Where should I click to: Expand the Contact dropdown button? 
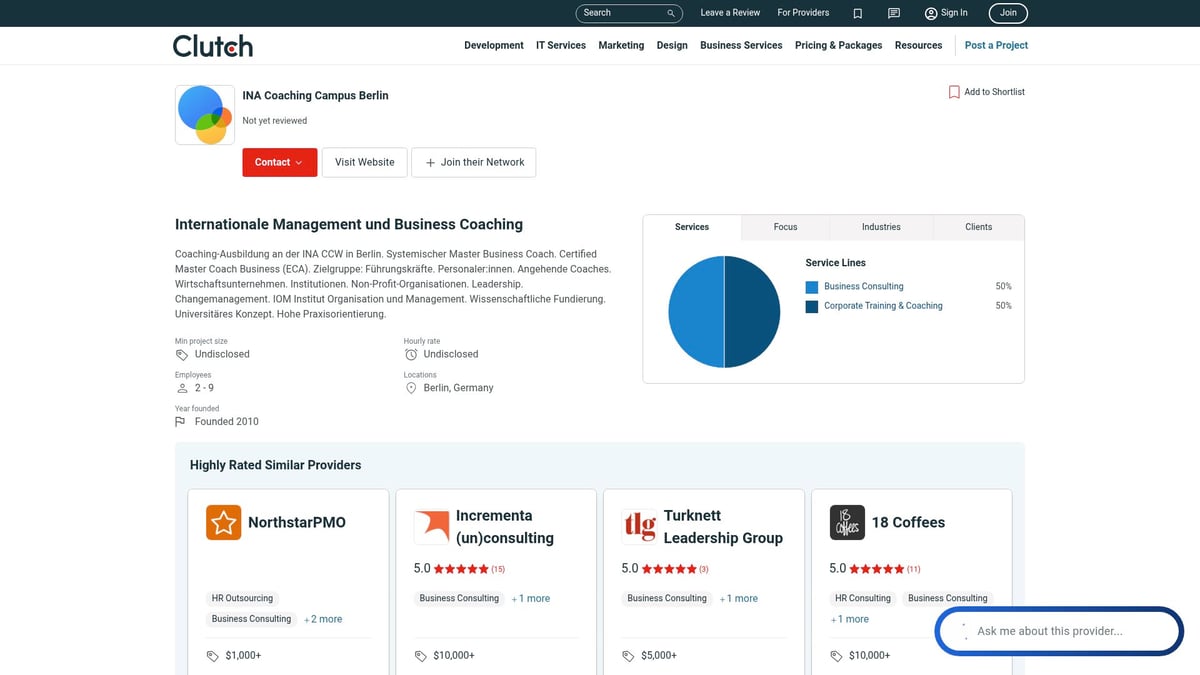[279, 162]
